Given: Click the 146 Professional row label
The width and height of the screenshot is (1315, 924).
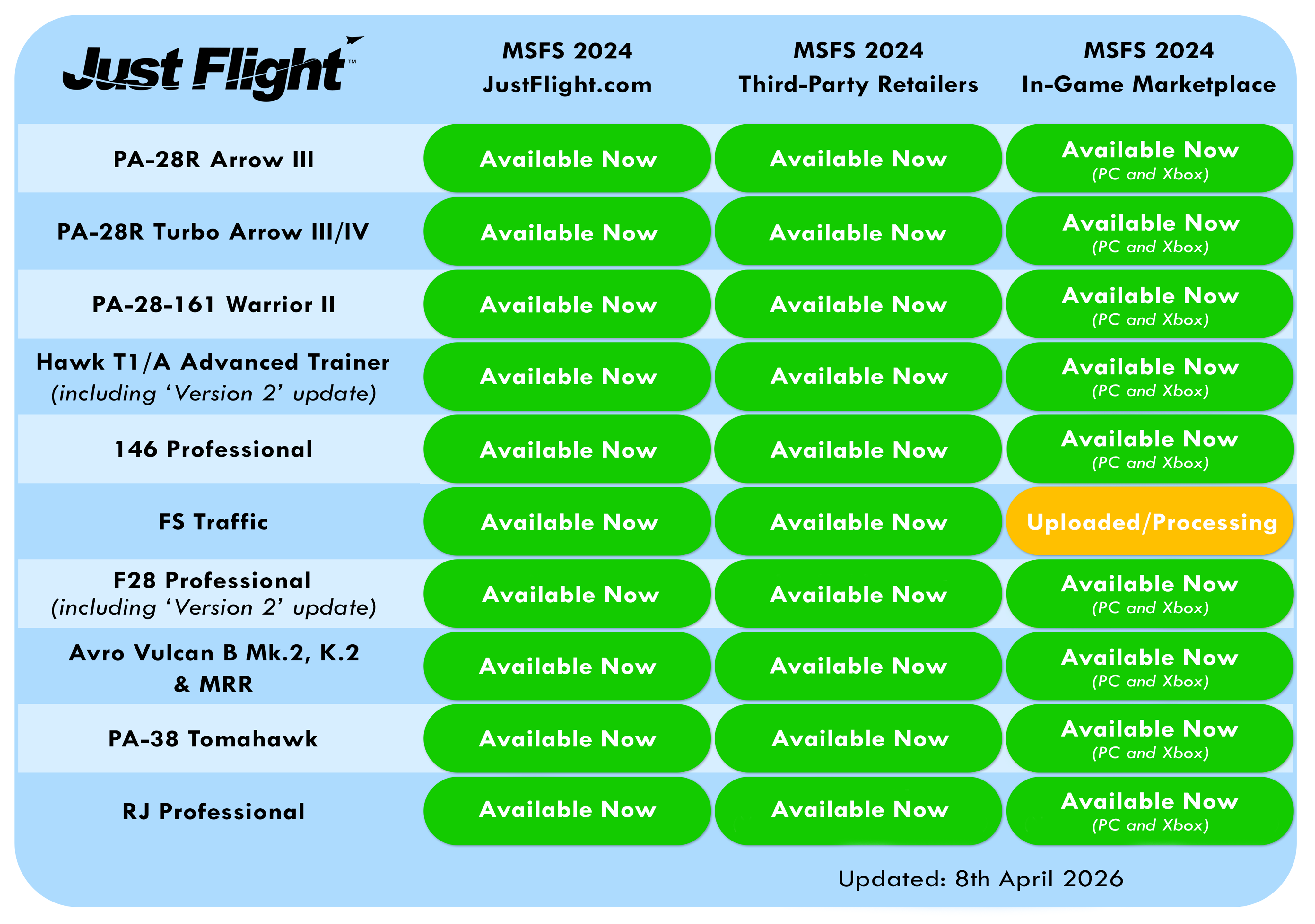Looking at the screenshot, I should [x=213, y=449].
